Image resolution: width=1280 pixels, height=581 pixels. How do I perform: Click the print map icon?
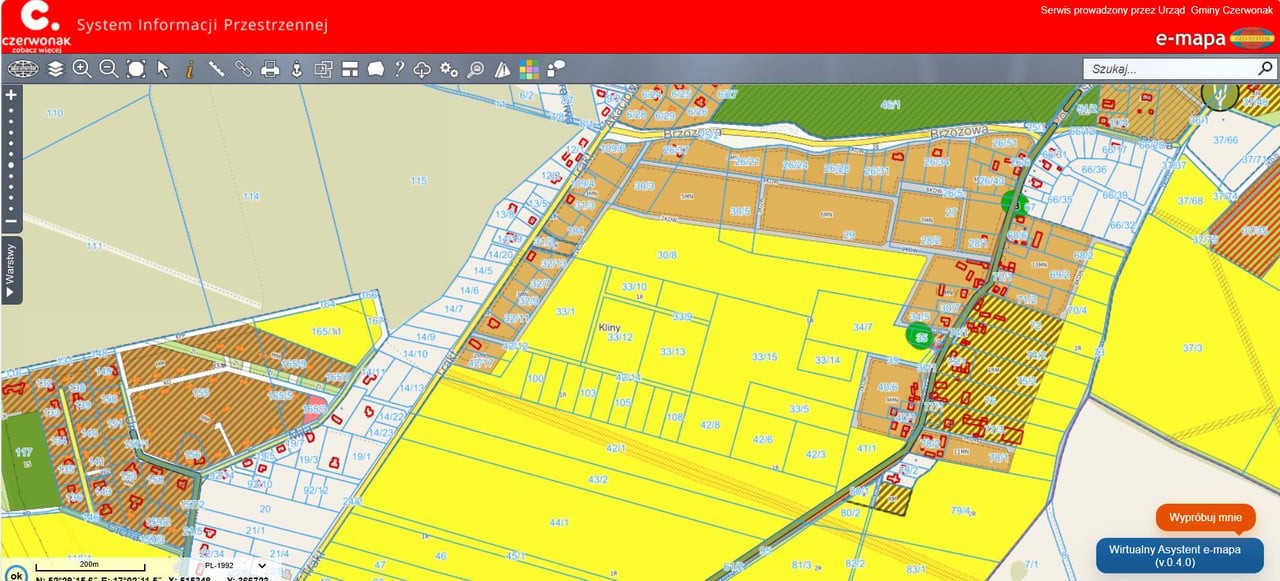tap(270, 69)
